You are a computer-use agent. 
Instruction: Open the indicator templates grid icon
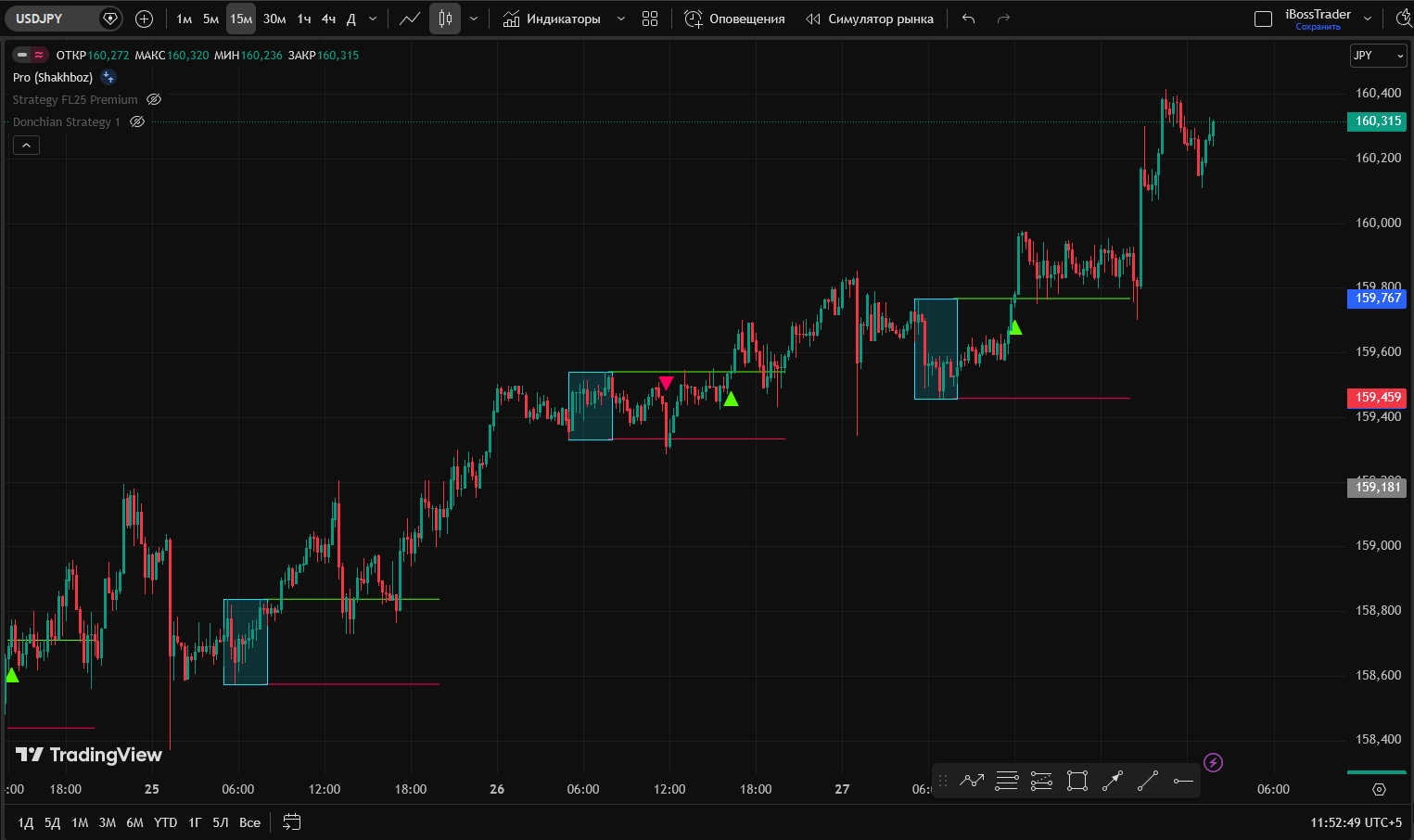point(650,19)
